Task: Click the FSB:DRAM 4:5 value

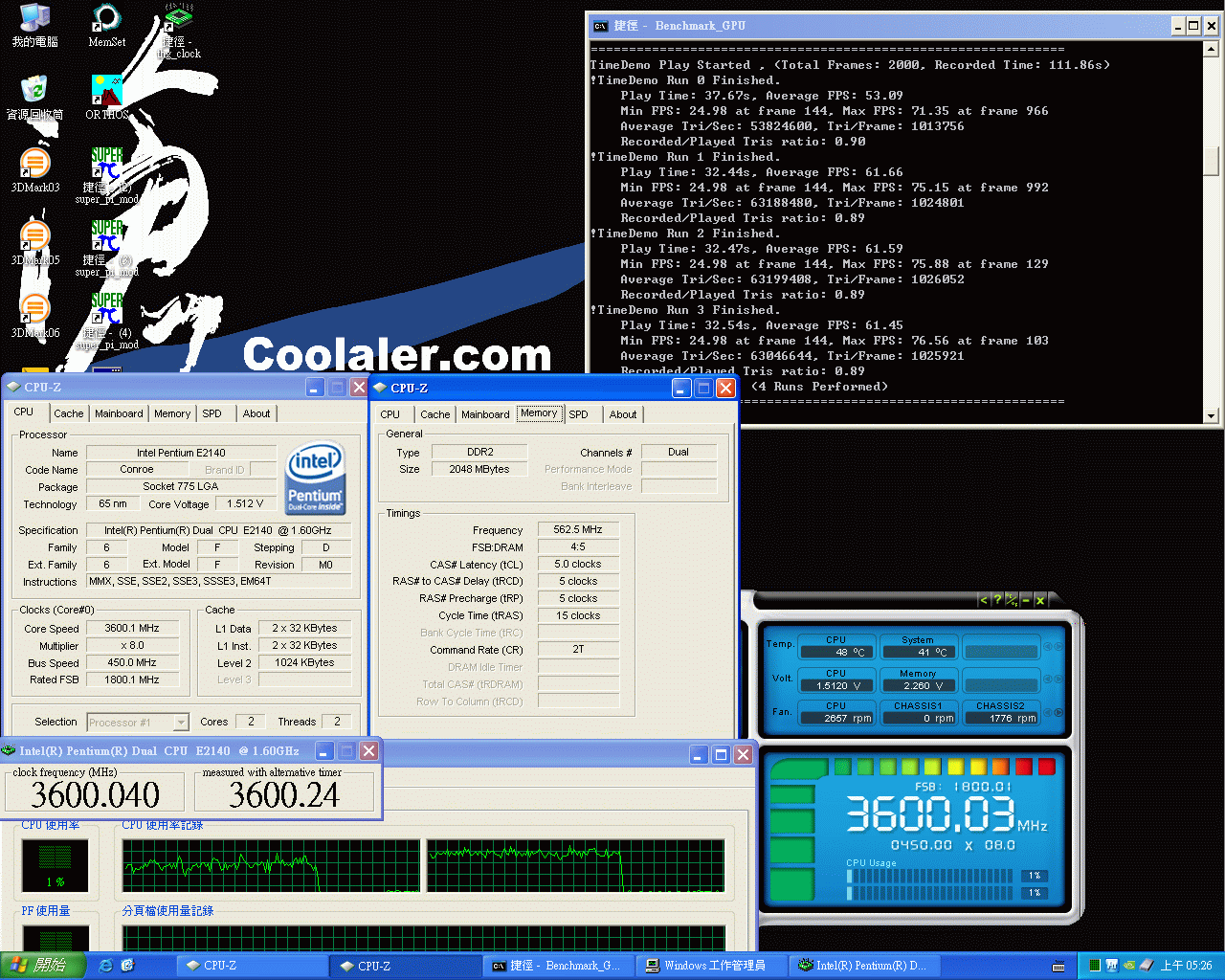Action: 578,546
